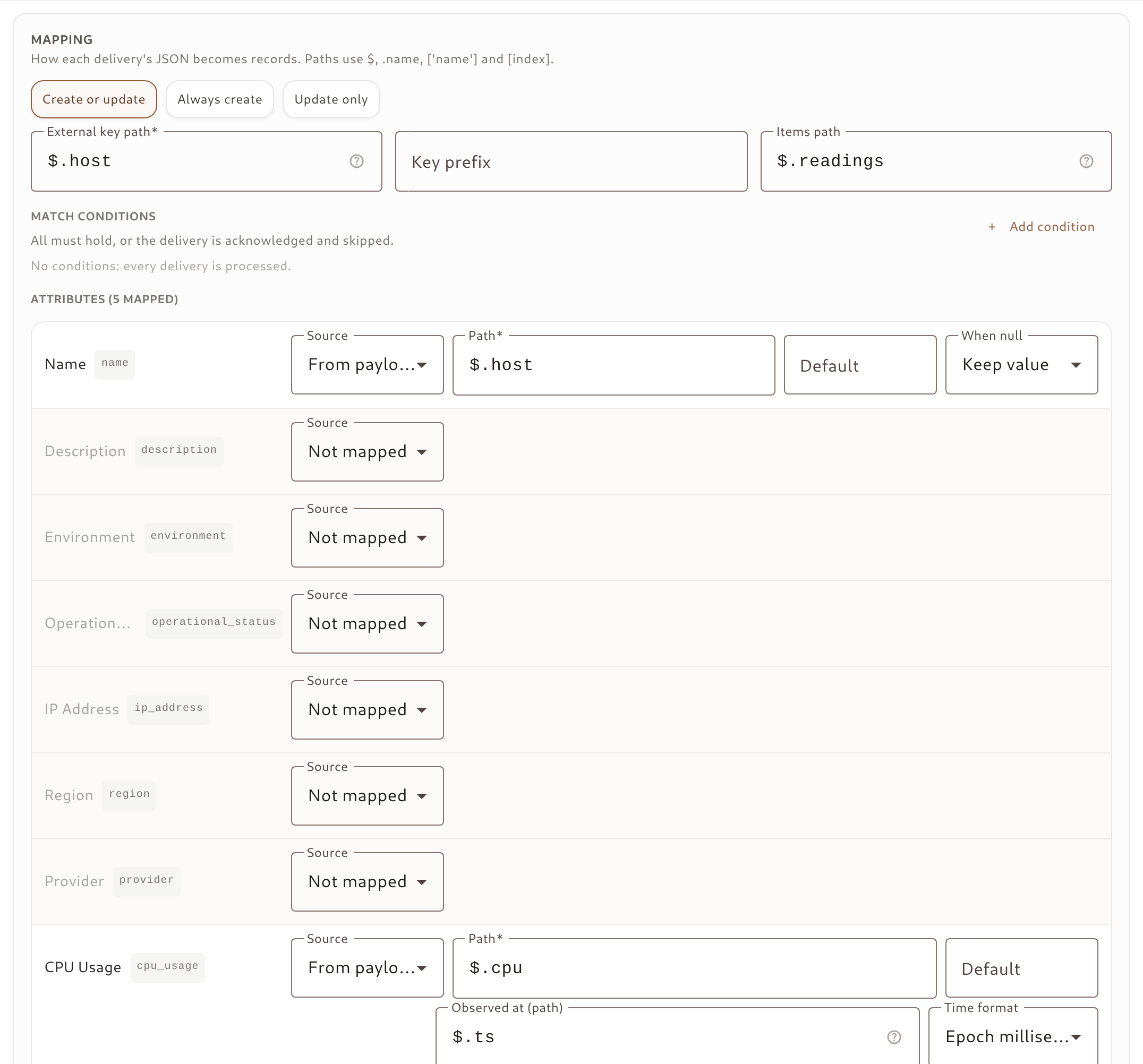Click the 'IP Address' attribute label
This screenshot has height=1064, width=1143.
[x=82, y=710]
